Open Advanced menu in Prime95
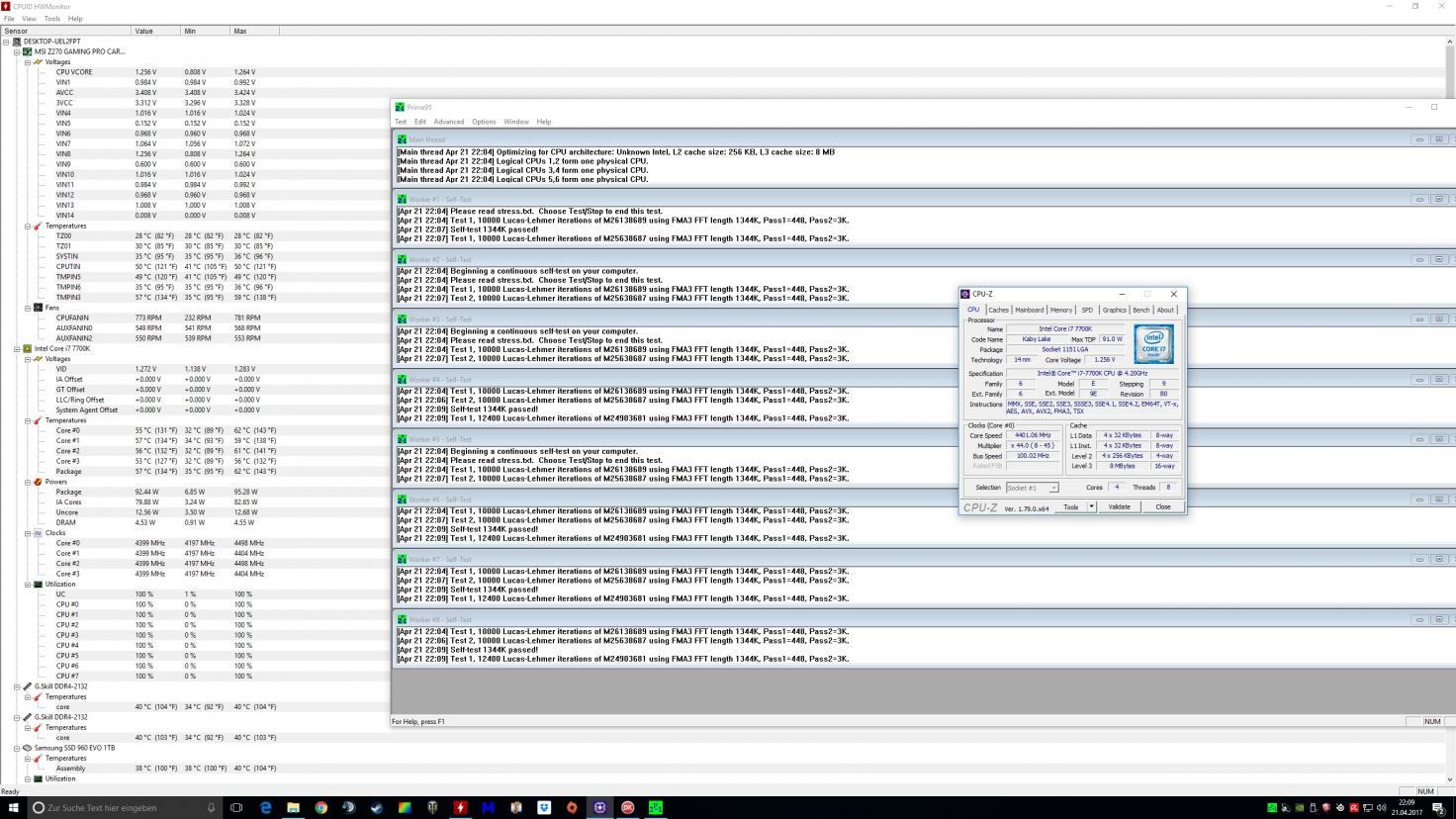 coord(448,122)
